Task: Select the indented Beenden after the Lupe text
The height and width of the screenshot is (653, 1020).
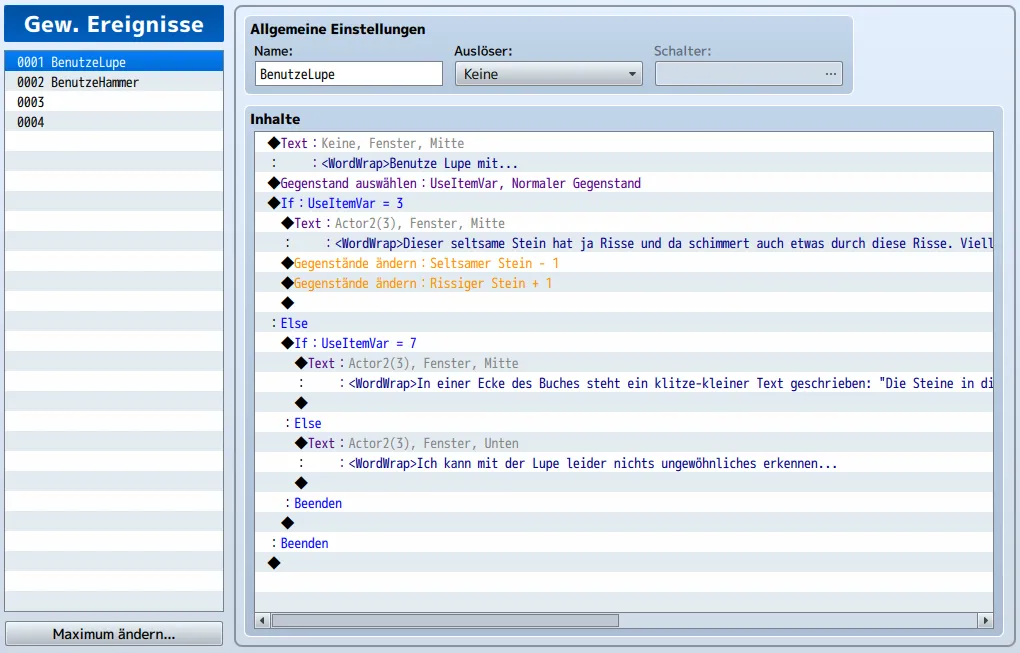Action: point(624,503)
